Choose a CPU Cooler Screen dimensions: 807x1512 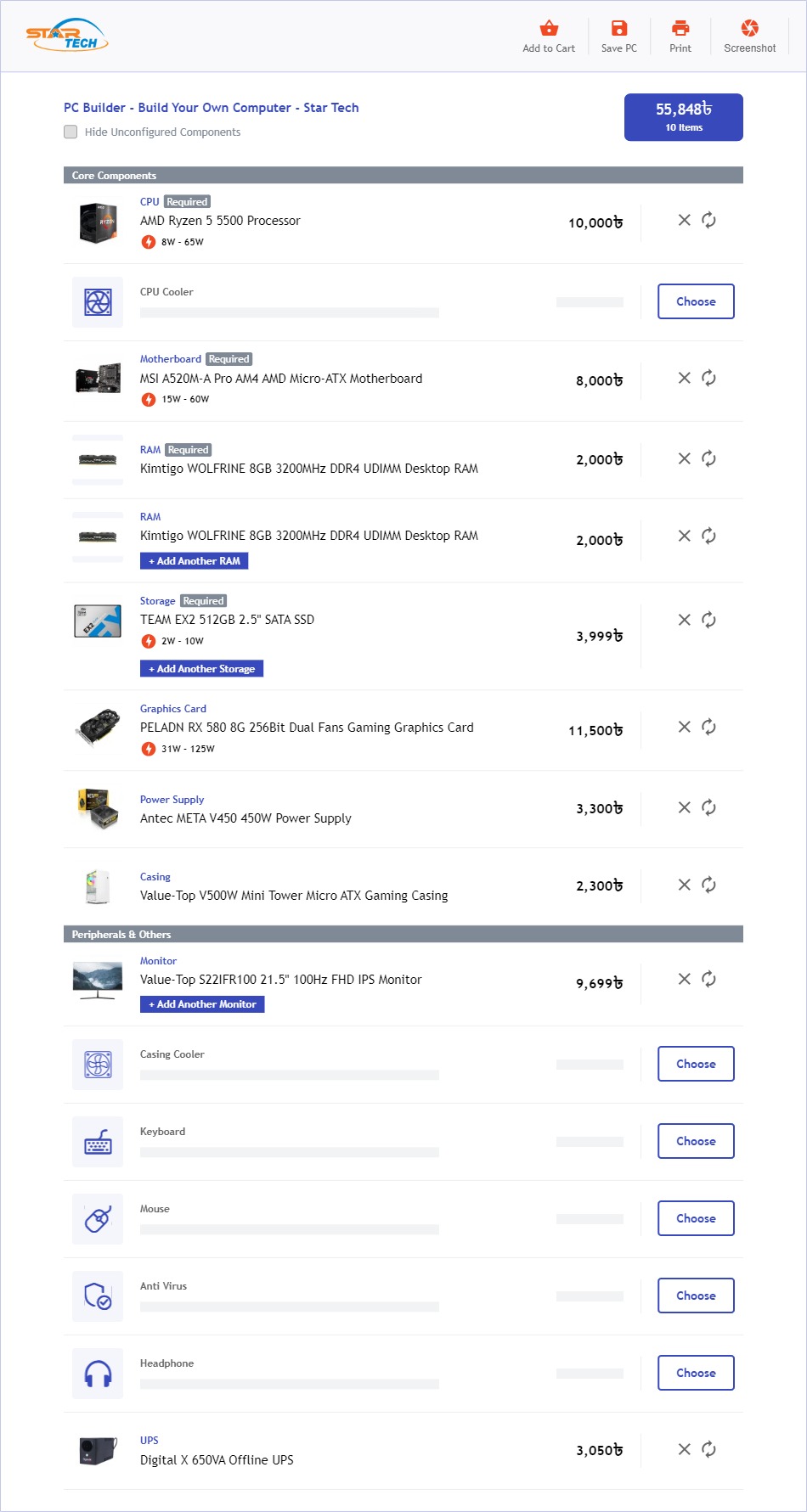[x=696, y=302]
